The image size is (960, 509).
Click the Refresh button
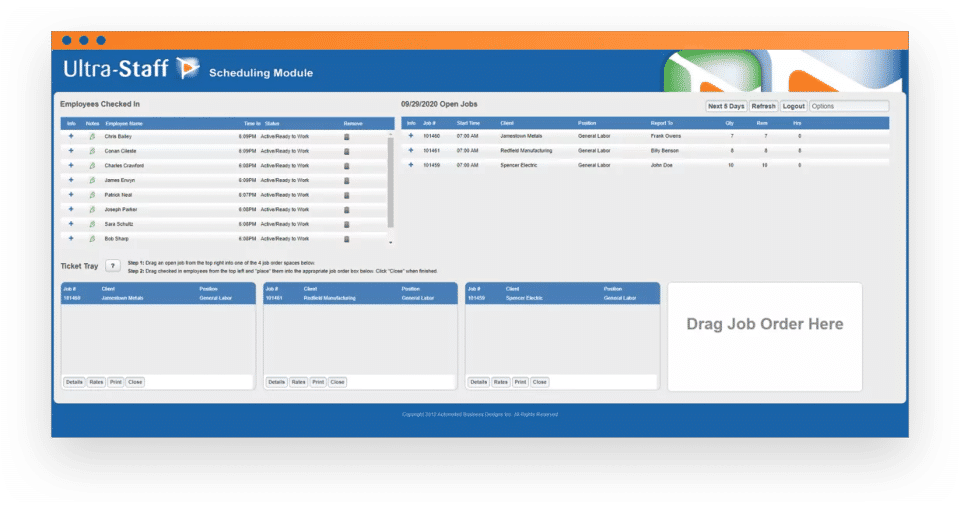point(763,106)
